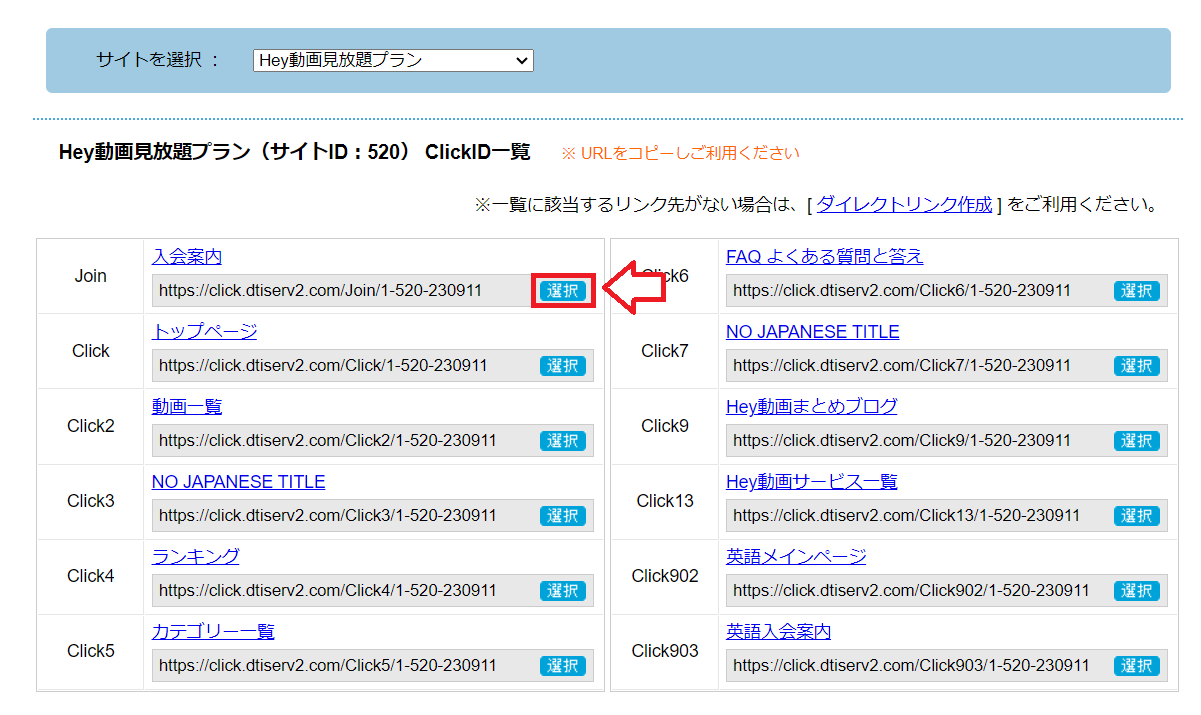Screen dimensions: 1201x715
Task: Click the "Click7" row label
Action: (x=665, y=351)
